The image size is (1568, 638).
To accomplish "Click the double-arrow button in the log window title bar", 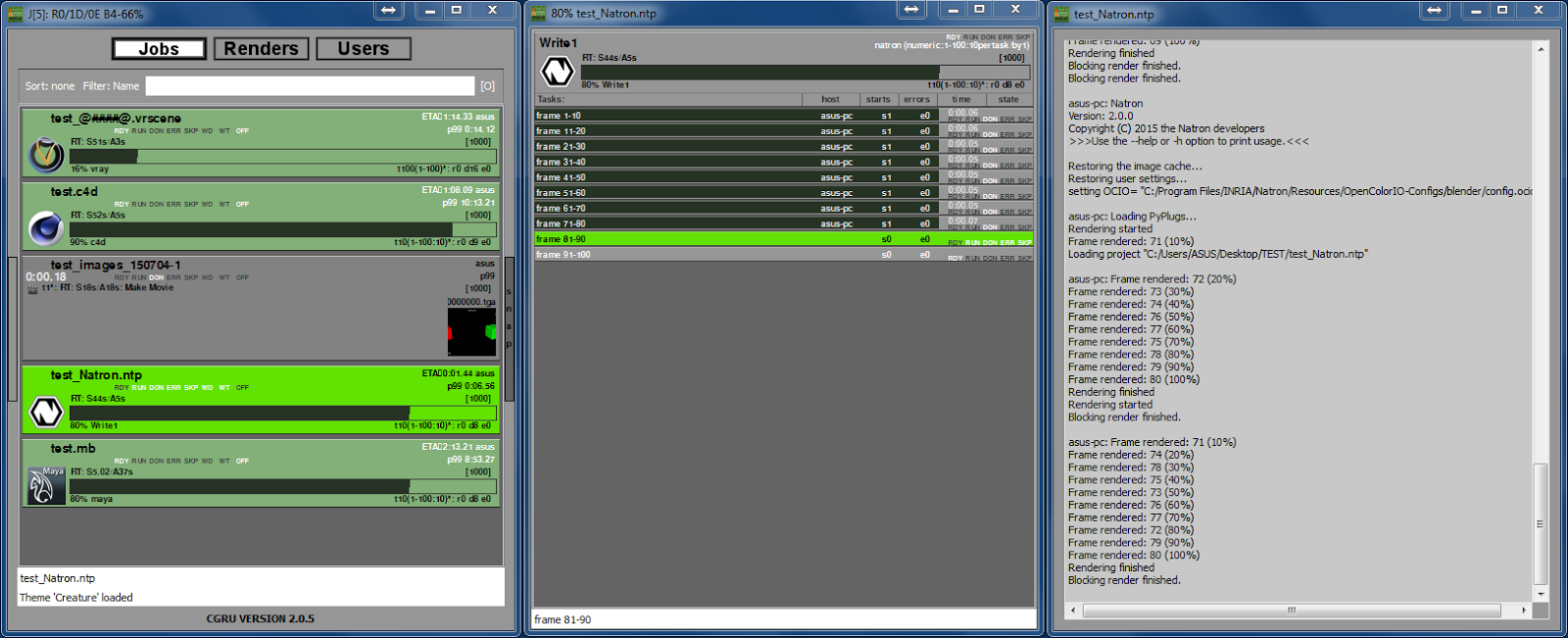I will click(x=1434, y=10).
